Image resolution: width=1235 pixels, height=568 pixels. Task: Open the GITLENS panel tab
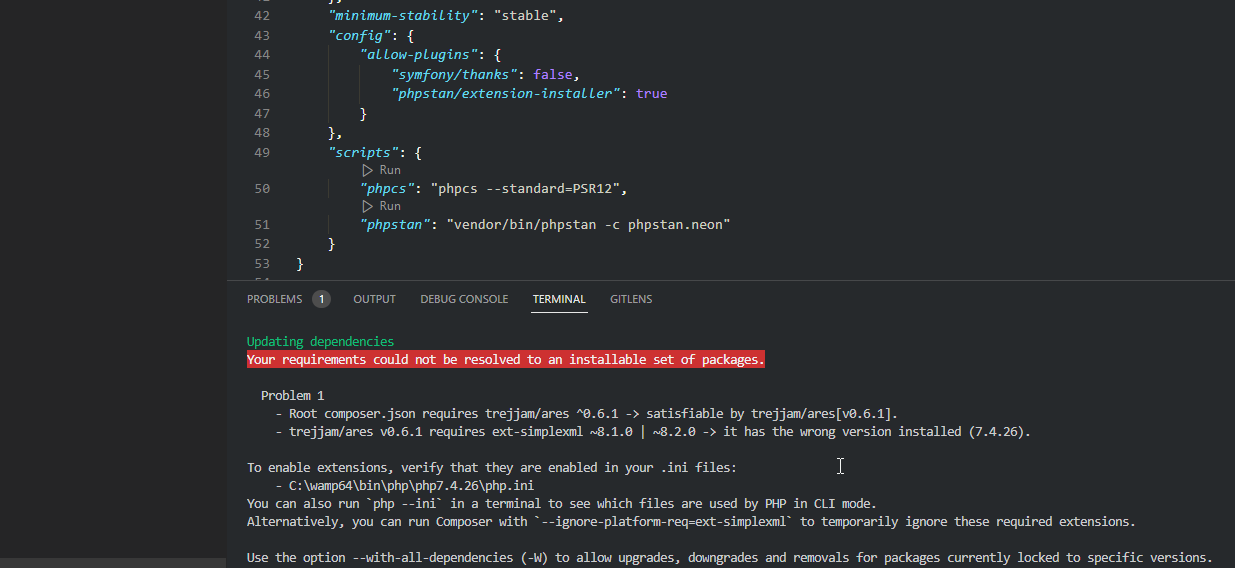tap(631, 299)
